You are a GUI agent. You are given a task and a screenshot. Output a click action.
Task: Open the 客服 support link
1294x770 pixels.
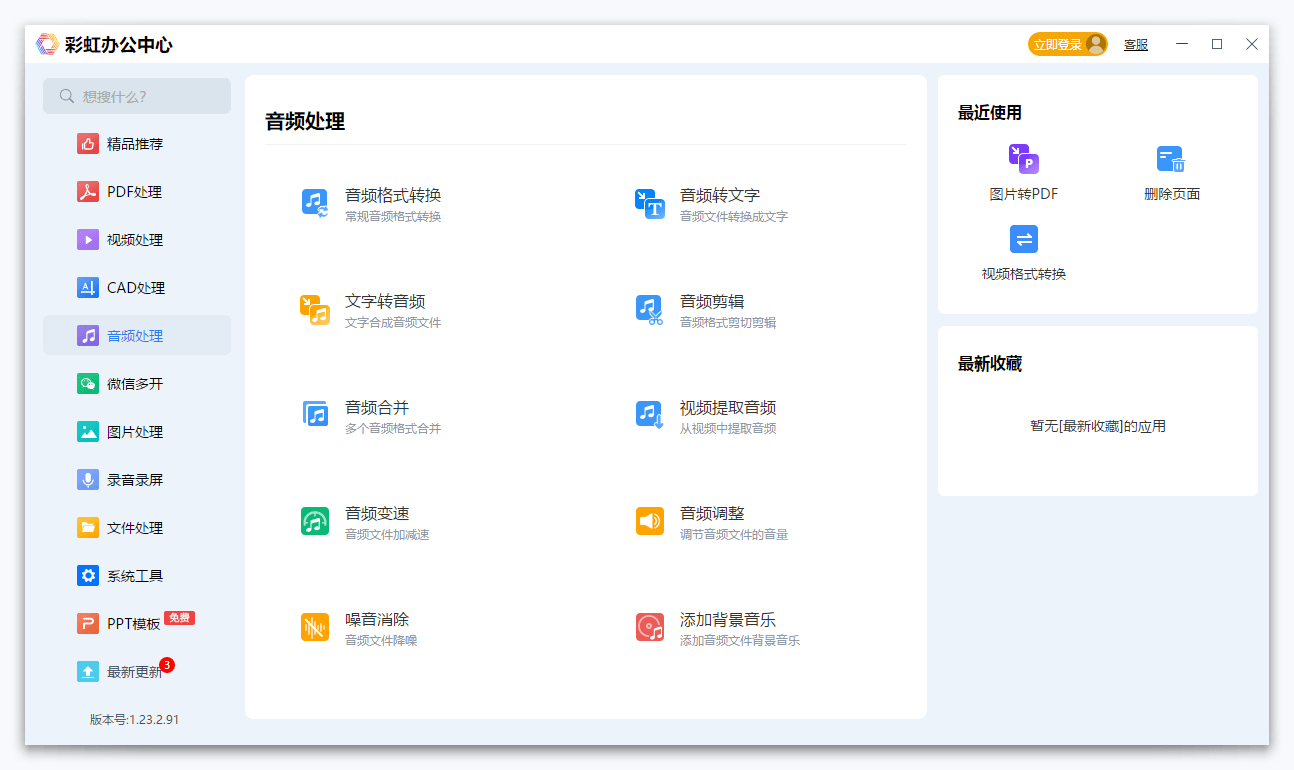(1136, 45)
